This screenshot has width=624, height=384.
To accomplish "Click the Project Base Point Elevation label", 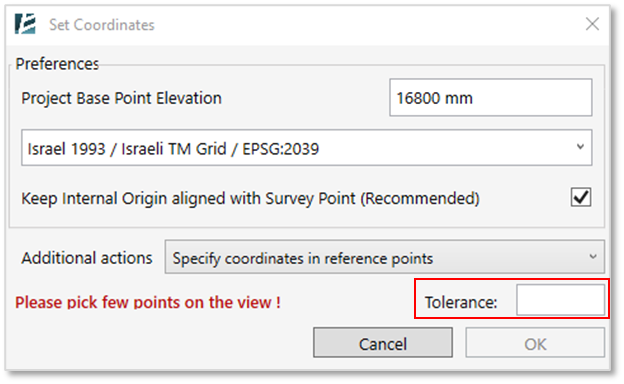I will 121,98.
